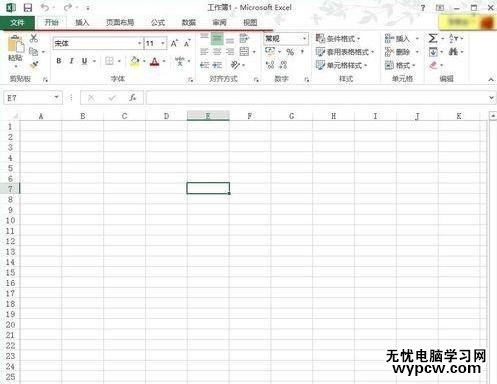Open Format as Table menu
Viewport: 497px width, 384px height.
pos(345,52)
